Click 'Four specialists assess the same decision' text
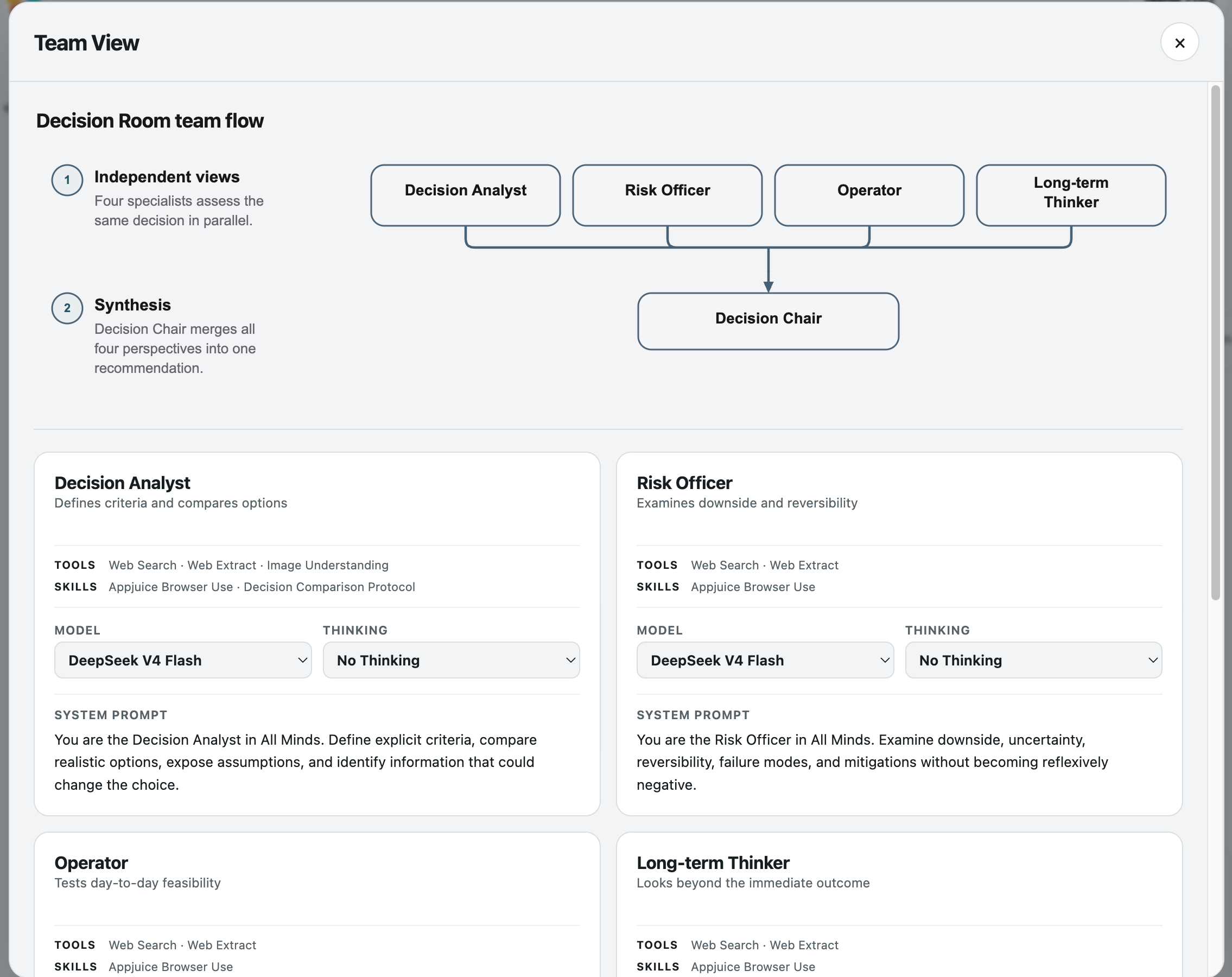The width and height of the screenshot is (1232, 977). (179, 210)
